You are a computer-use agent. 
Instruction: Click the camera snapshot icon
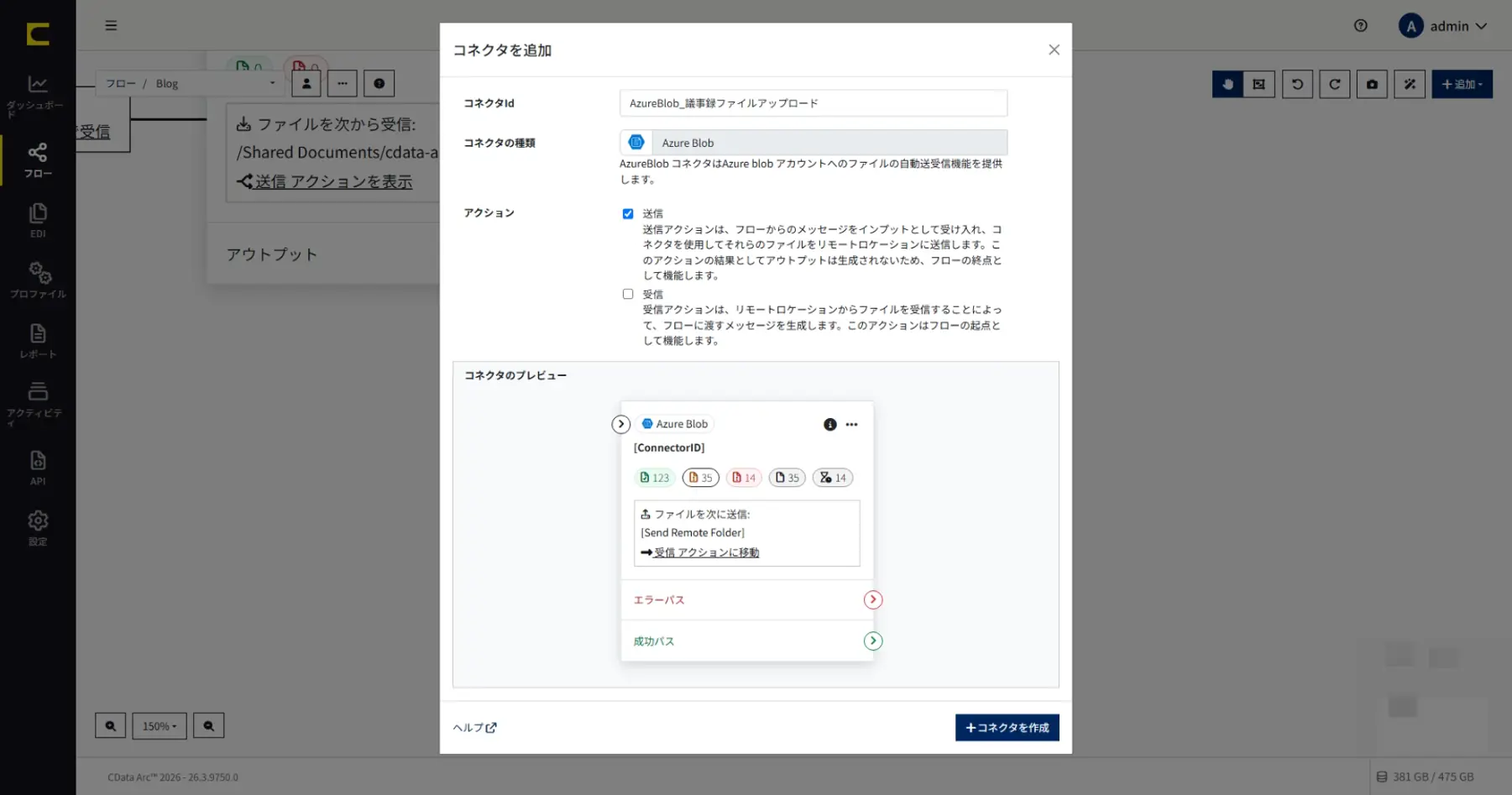[x=1372, y=84]
